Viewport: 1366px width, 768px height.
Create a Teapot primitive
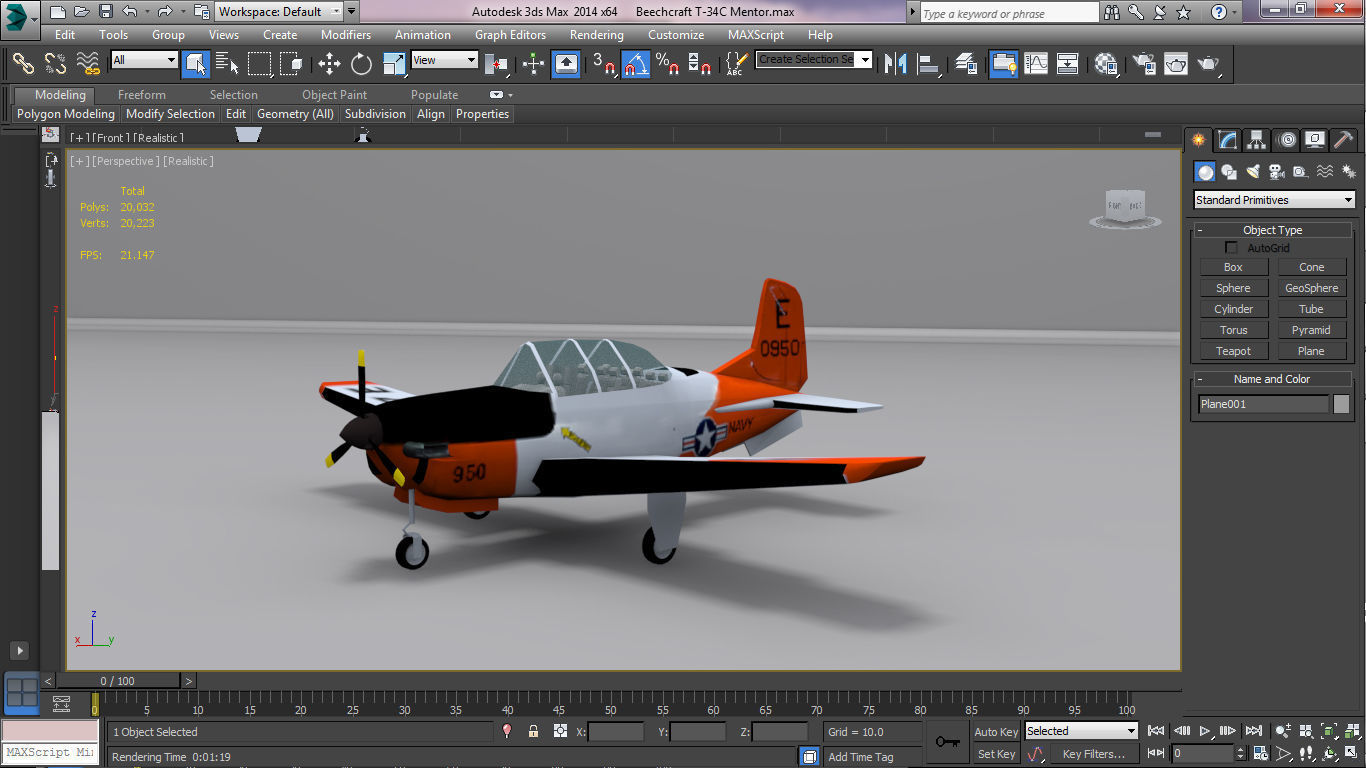[1233, 351]
